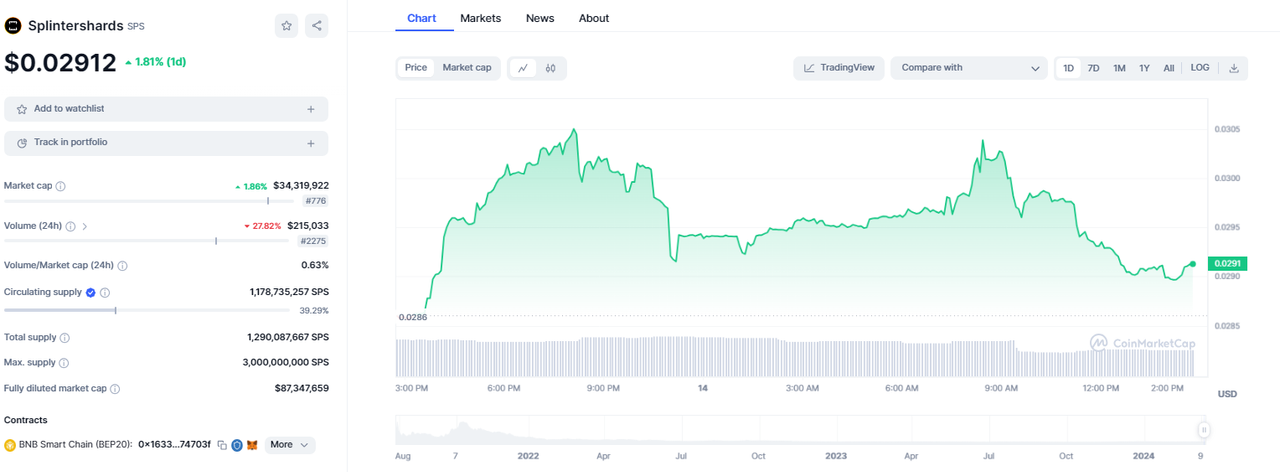This screenshot has height=472, width=1280.
Task: Select the Market cap chart toggle
Action: [467, 68]
